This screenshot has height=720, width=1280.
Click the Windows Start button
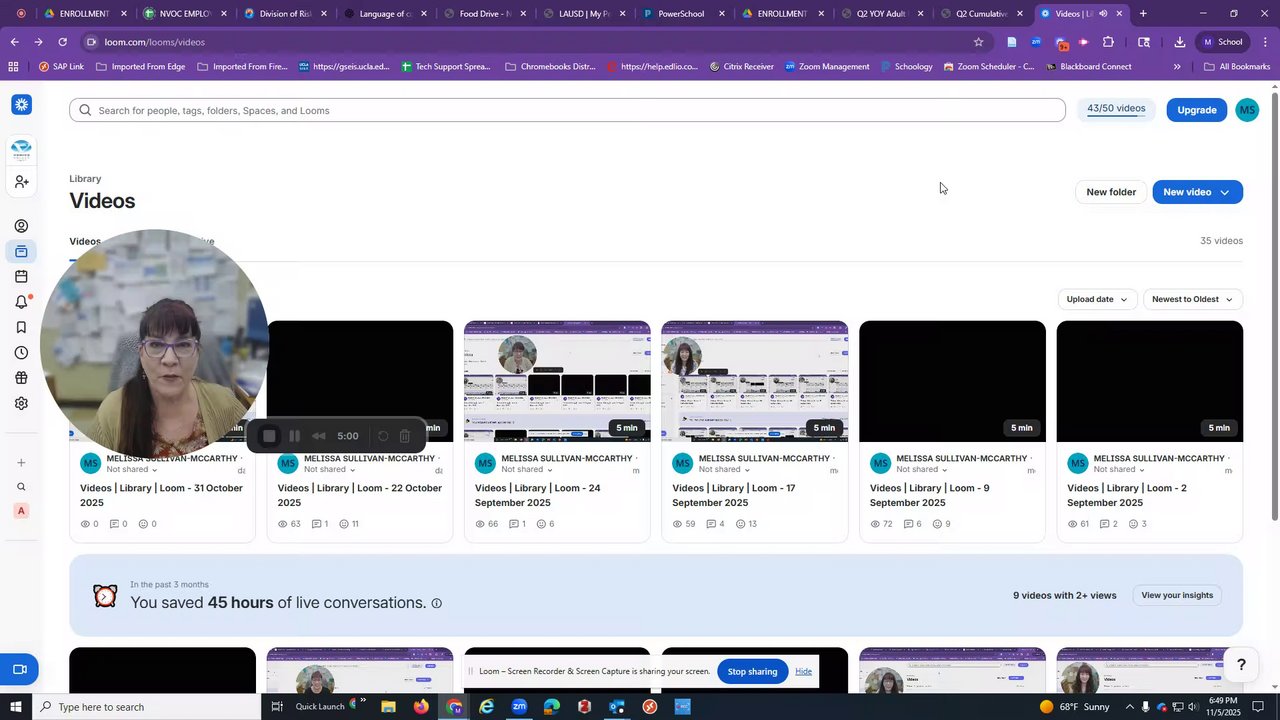coord(15,707)
